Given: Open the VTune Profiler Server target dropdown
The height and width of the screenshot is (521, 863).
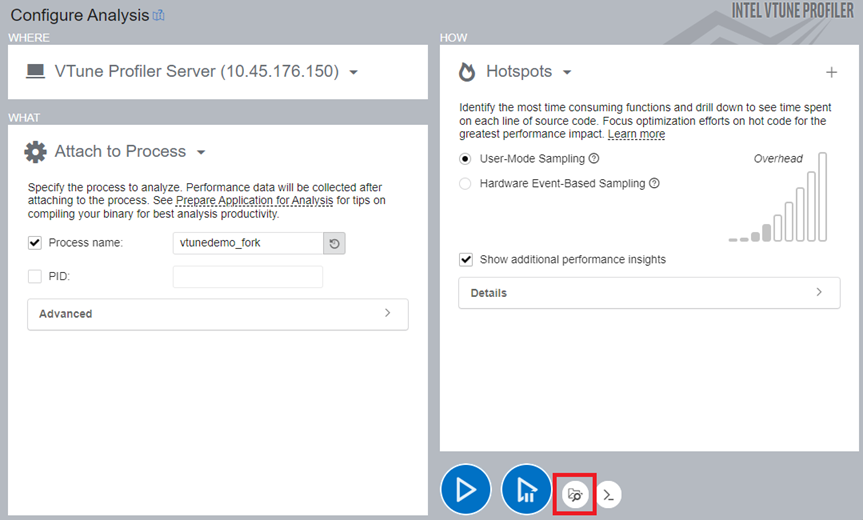Looking at the screenshot, I should [354, 72].
